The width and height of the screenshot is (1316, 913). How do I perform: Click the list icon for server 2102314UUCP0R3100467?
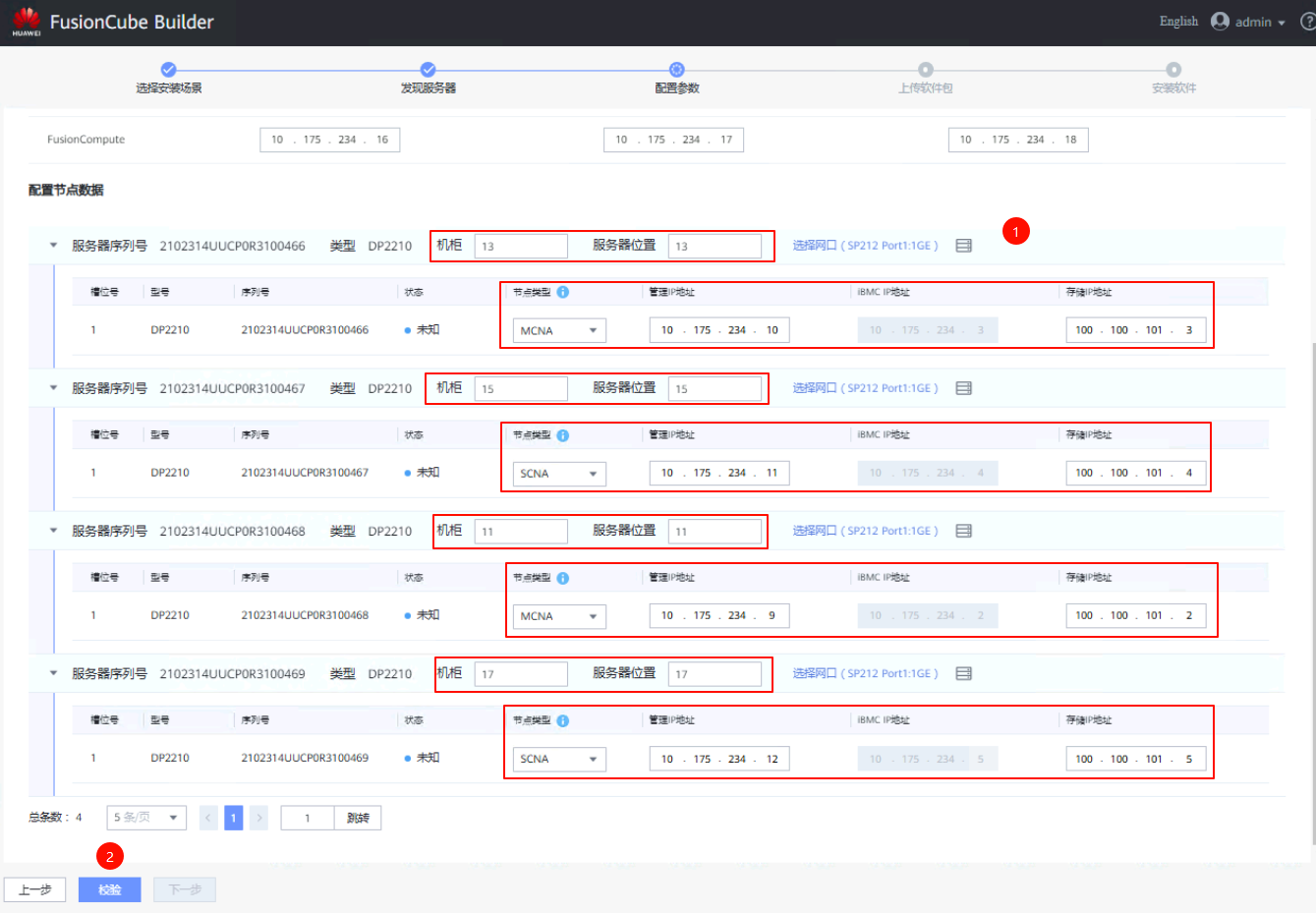tap(963, 388)
